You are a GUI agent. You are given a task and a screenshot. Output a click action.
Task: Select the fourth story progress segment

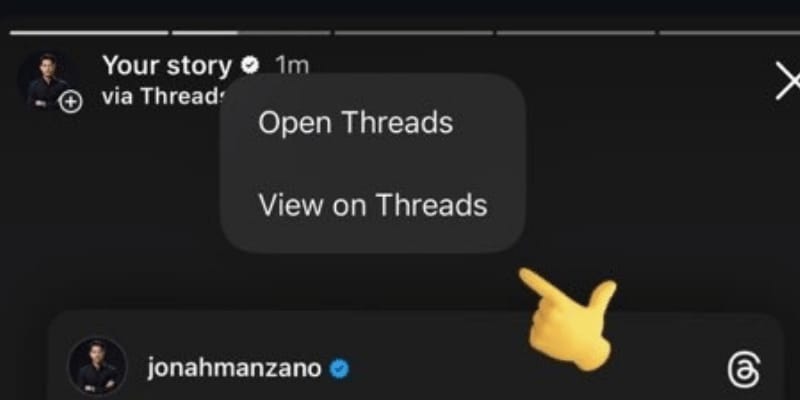[x=576, y=33]
